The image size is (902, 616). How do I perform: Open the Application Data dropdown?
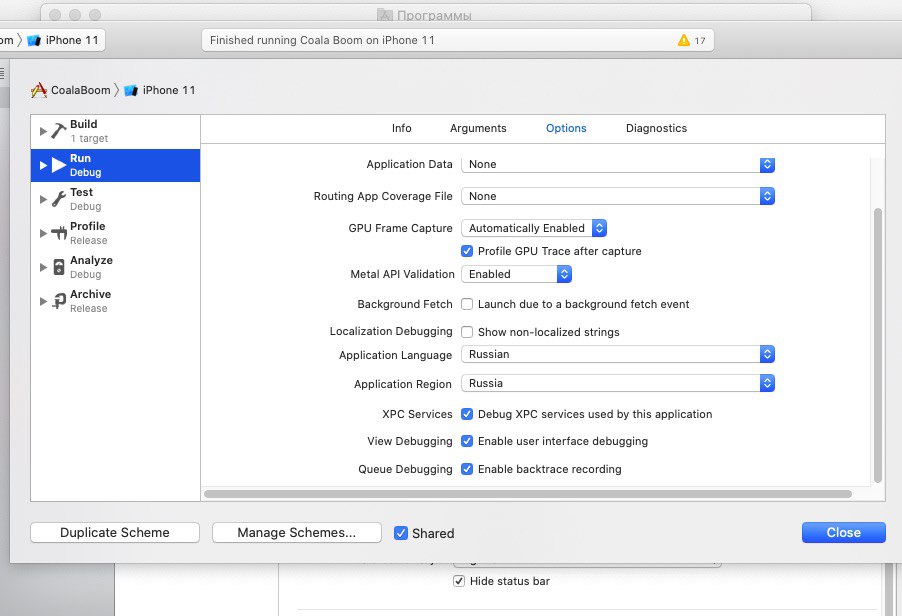pyautogui.click(x=618, y=164)
